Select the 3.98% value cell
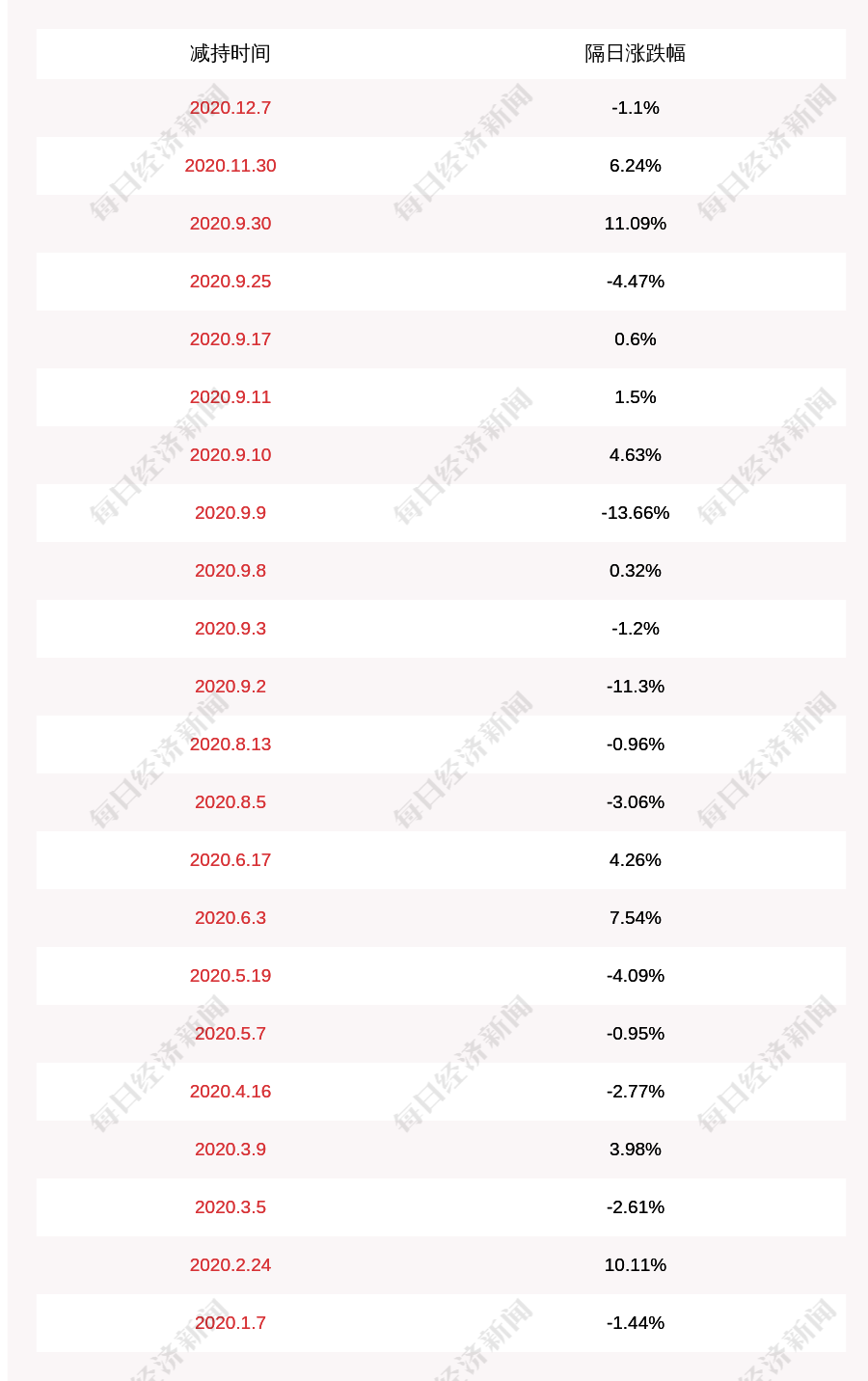The width and height of the screenshot is (868, 1381). click(x=636, y=1149)
